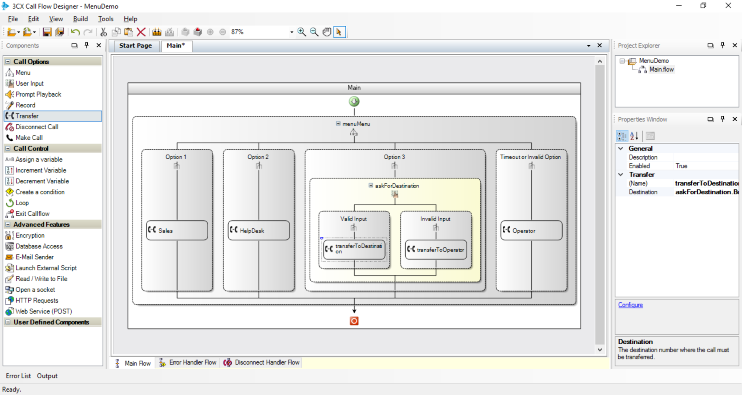Image resolution: width=742 pixels, height=395 pixels.
Task: Sort properties alphabetically with A-Z icon
Action: point(635,136)
